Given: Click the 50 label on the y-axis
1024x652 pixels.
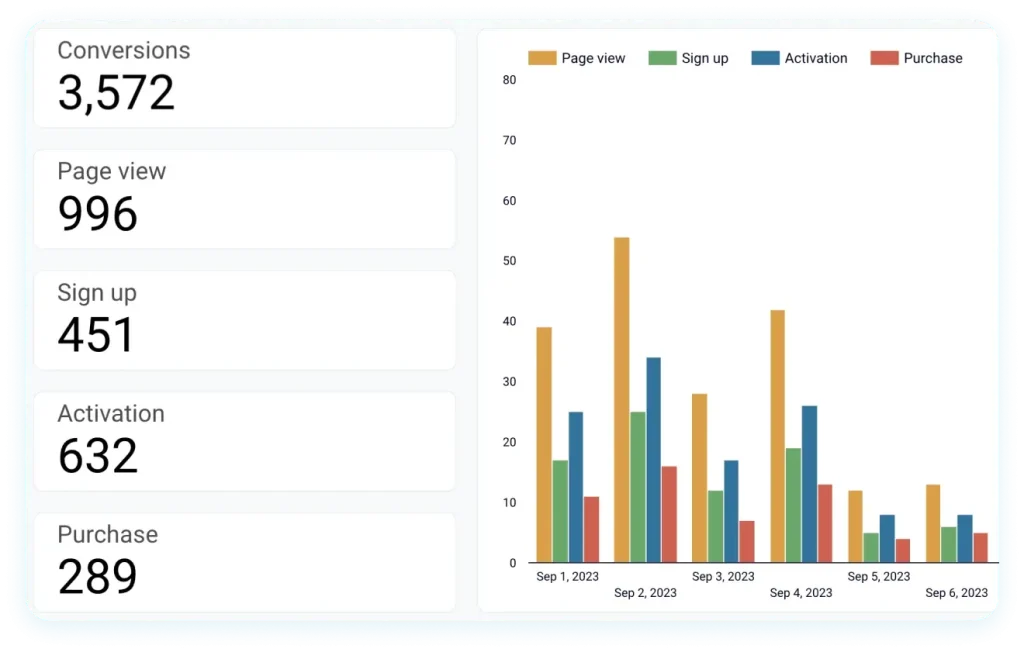Looking at the screenshot, I should pyautogui.click(x=509, y=261).
